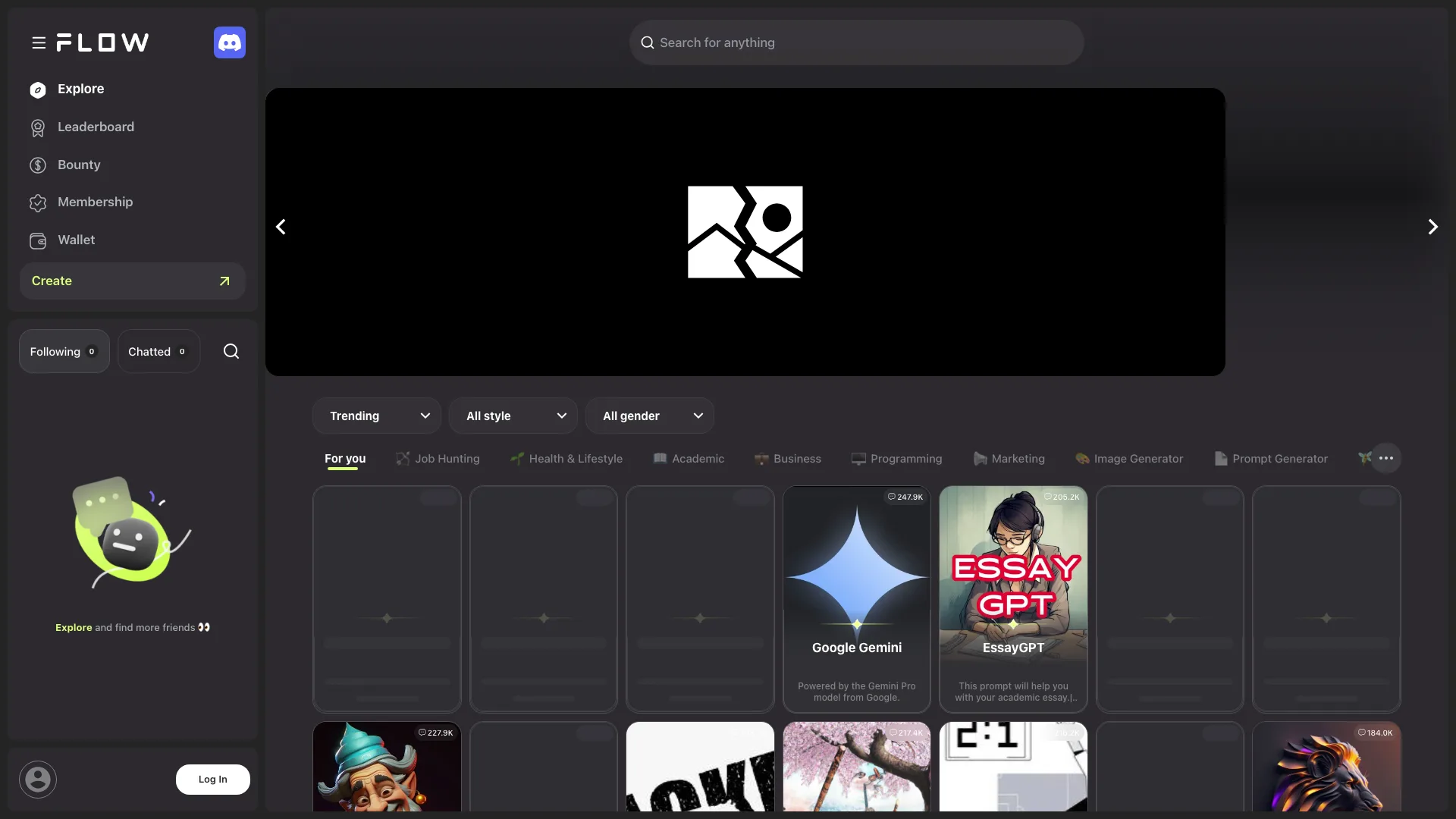Open the lion artwork card with 184.0K
The height and width of the screenshot is (819, 1456).
1326,767
